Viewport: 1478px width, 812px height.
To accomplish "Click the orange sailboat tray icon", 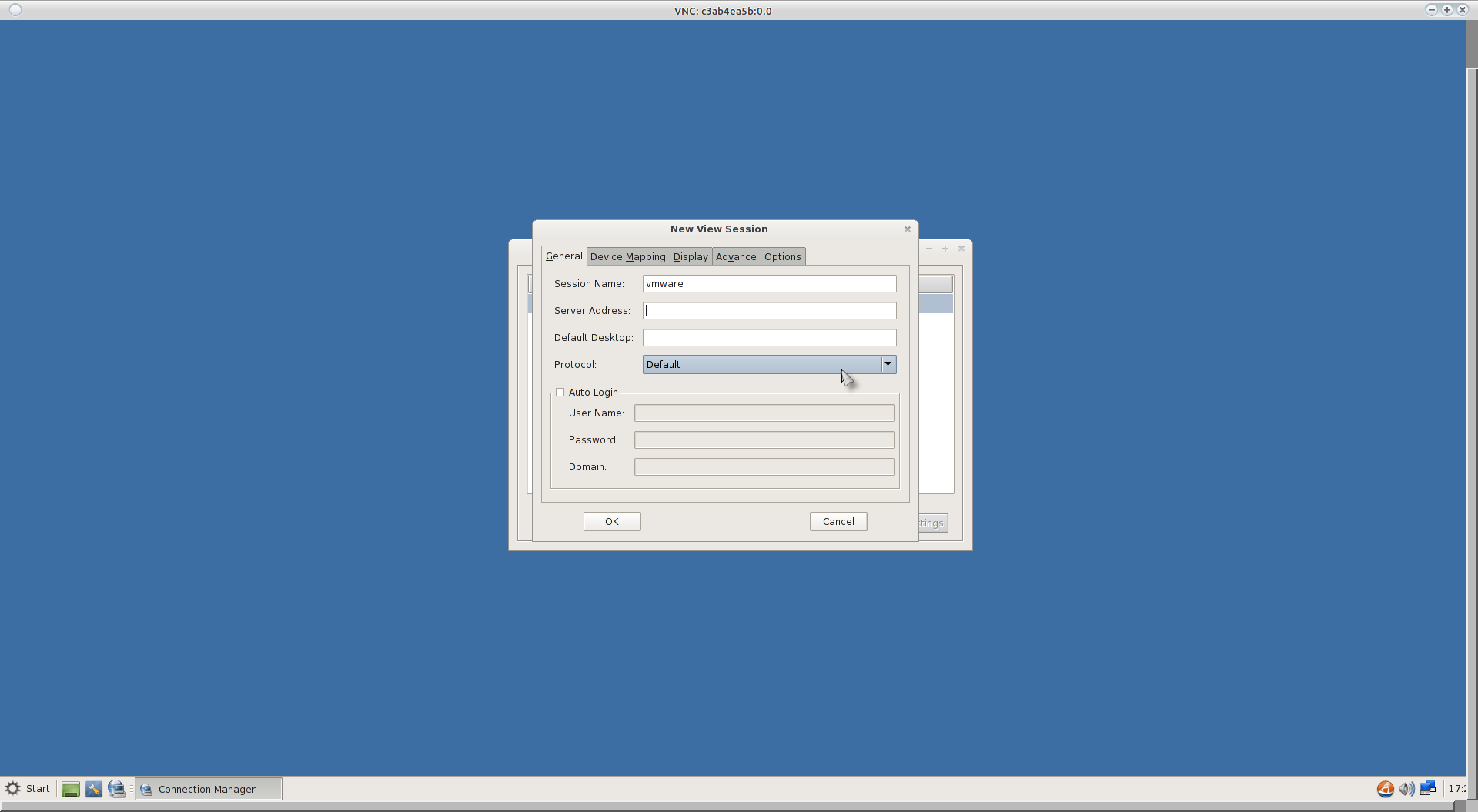I will pyautogui.click(x=1385, y=789).
